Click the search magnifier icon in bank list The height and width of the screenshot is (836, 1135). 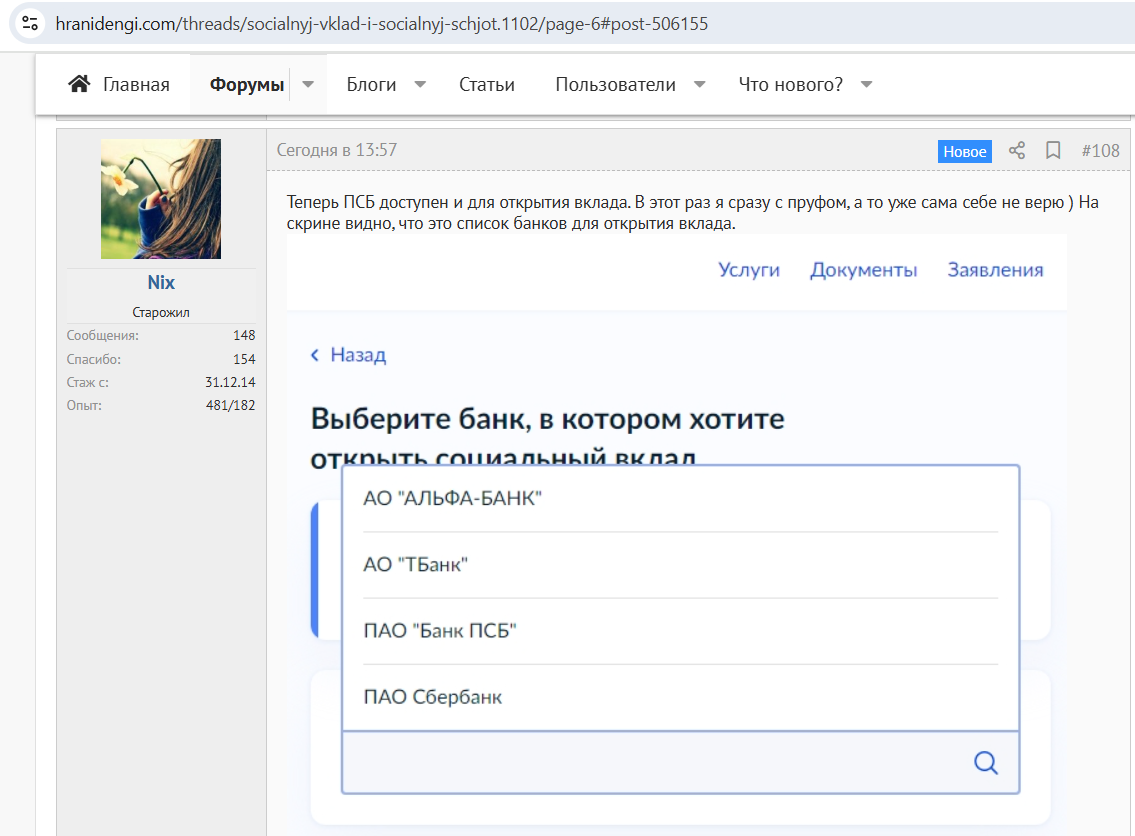click(986, 762)
